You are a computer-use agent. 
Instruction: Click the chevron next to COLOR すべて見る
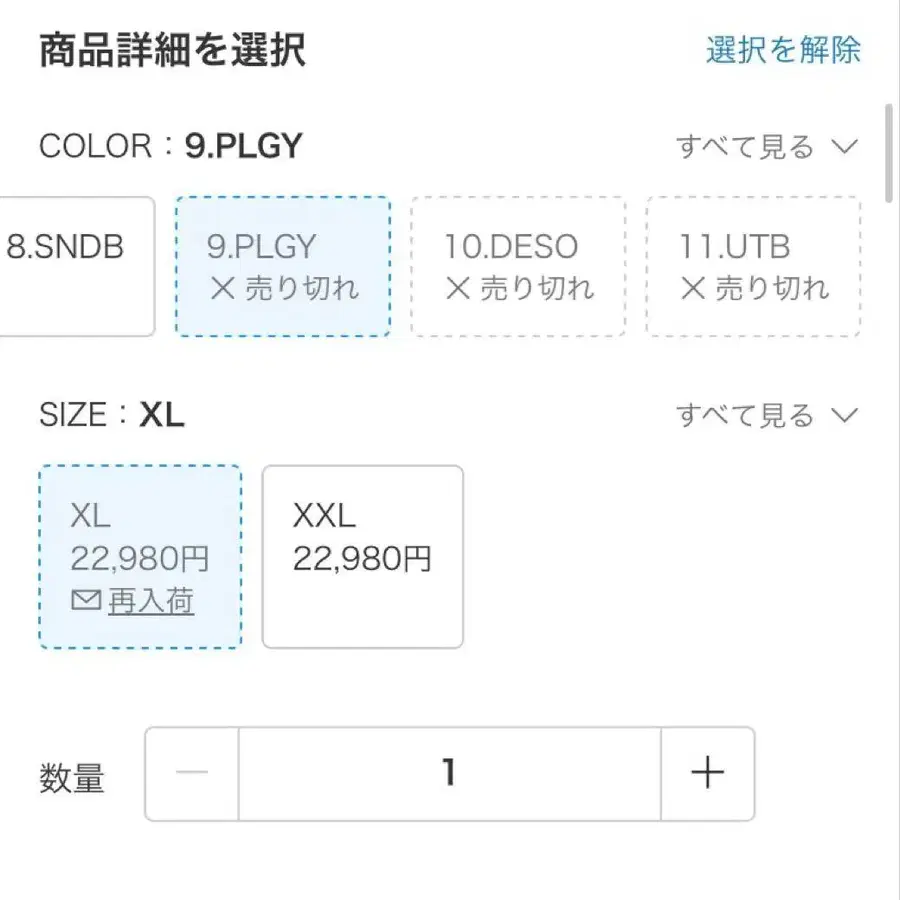click(x=845, y=147)
